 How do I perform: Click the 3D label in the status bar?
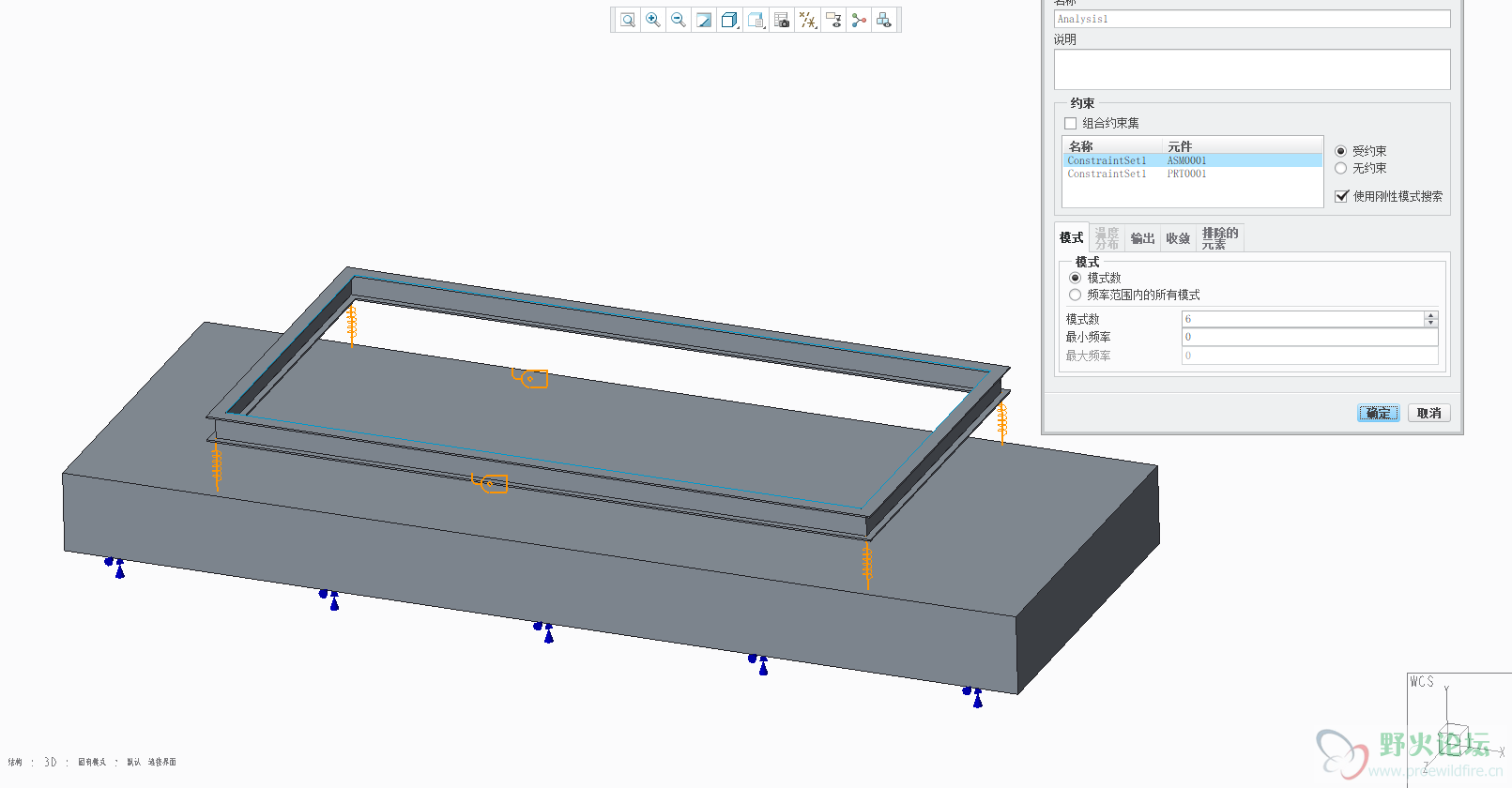[51, 762]
